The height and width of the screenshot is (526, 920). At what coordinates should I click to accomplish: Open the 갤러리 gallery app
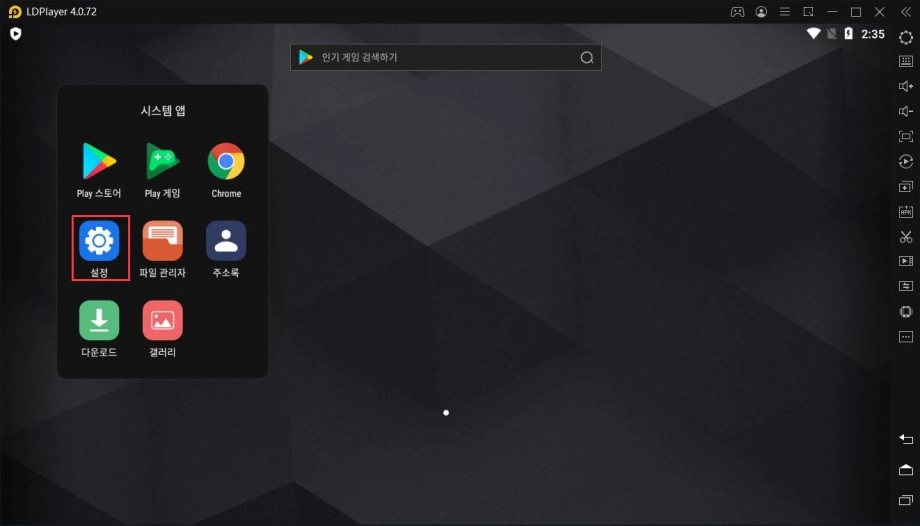tap(162, 320)
